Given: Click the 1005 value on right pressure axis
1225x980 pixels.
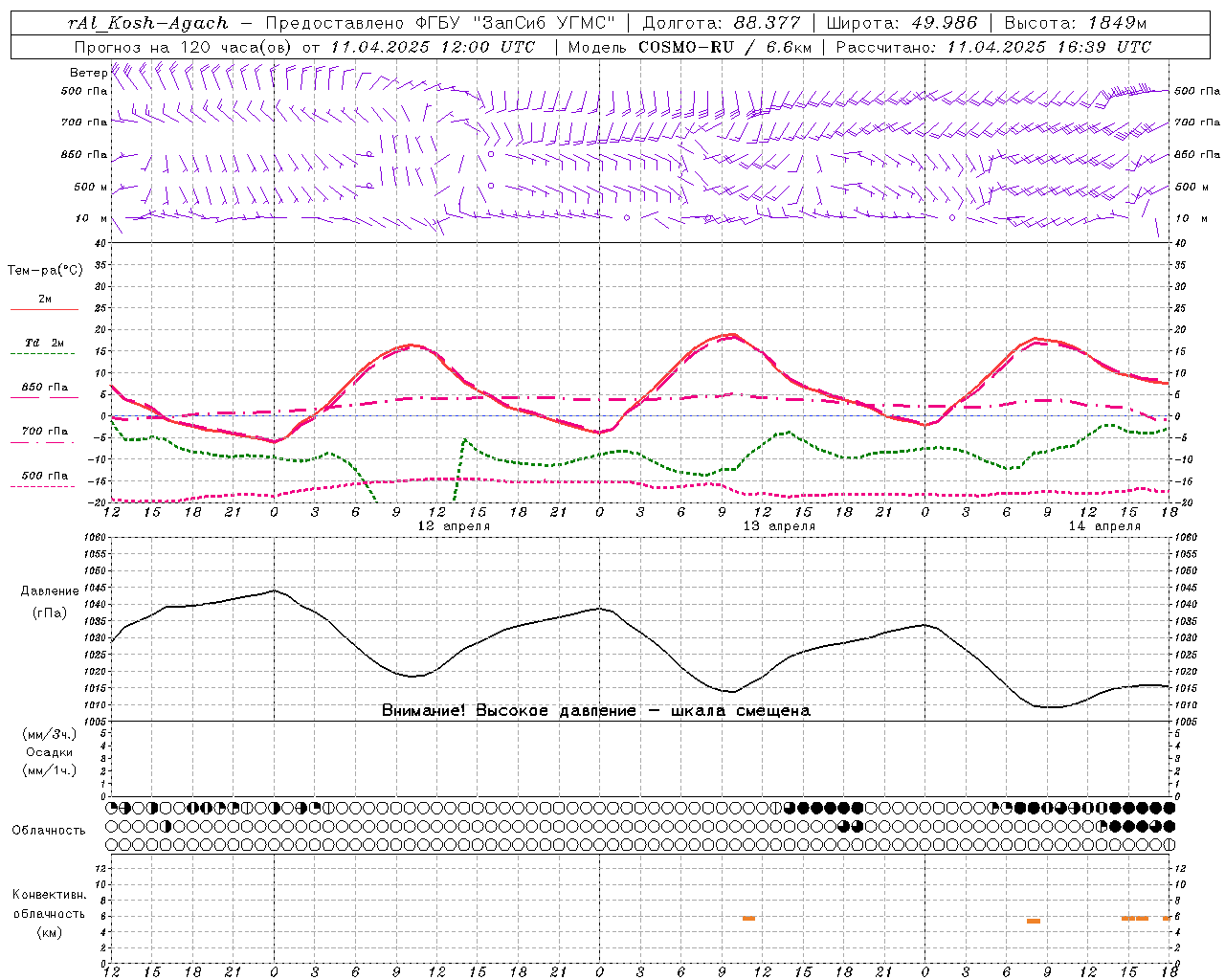Looking at the screenshot, I should [1185, 722].
